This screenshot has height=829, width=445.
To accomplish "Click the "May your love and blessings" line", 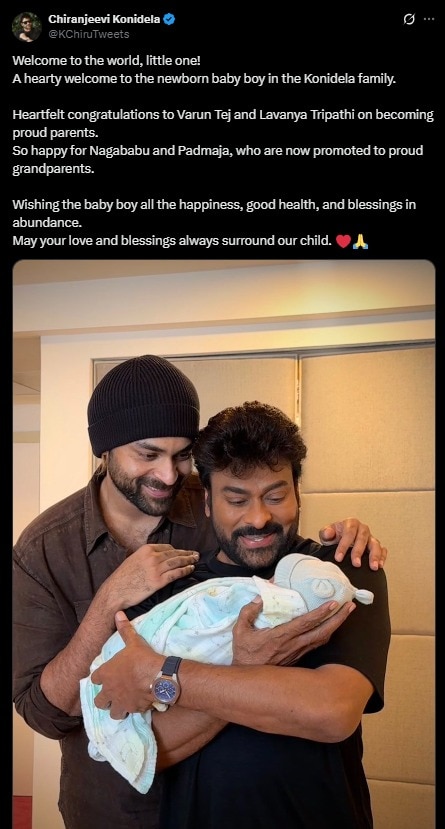I will [x=173, y=241].
